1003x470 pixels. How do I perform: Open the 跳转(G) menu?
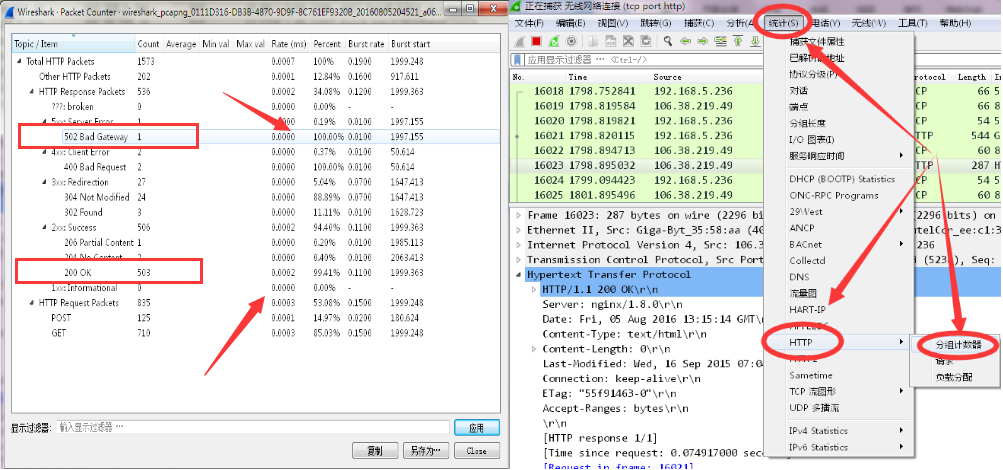pyautogui.click(x=656, y=23)
